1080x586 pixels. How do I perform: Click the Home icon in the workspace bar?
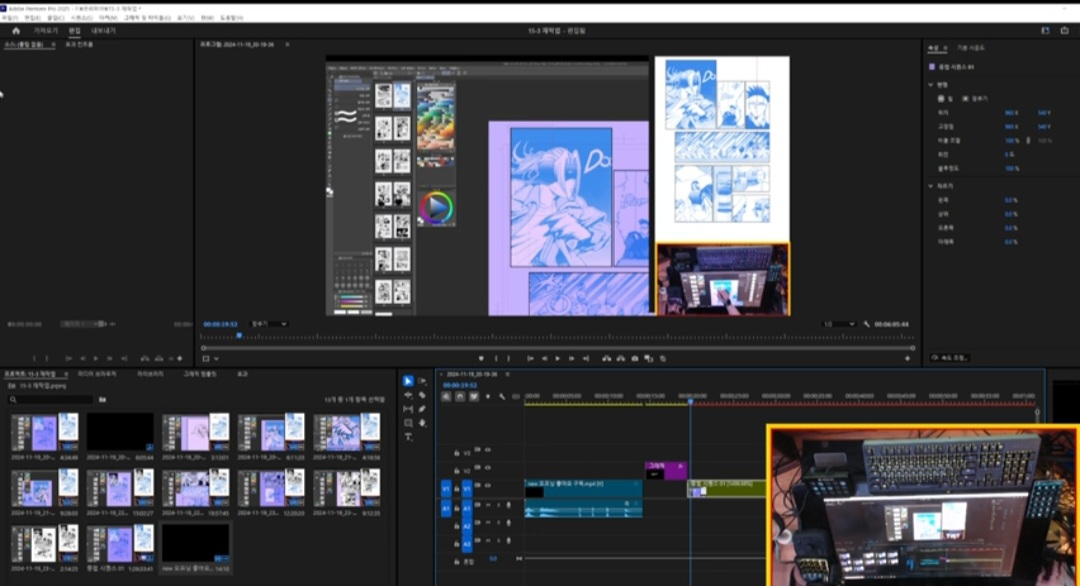pos(16,31)
